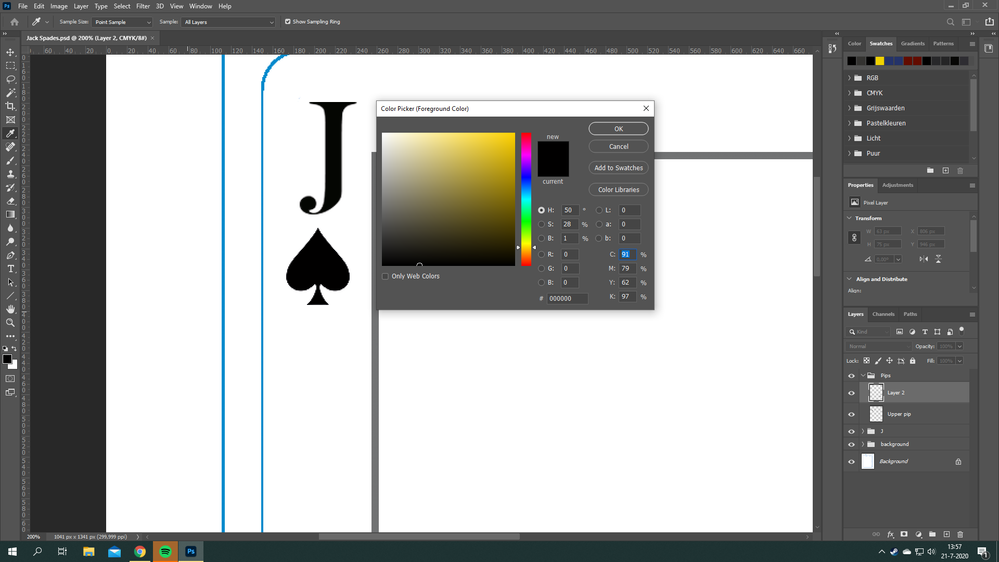The height and width of the screenshot is (562, 999).
Task: Select the Eyedropper tool in toolbar
Action: tap(10, 134)
